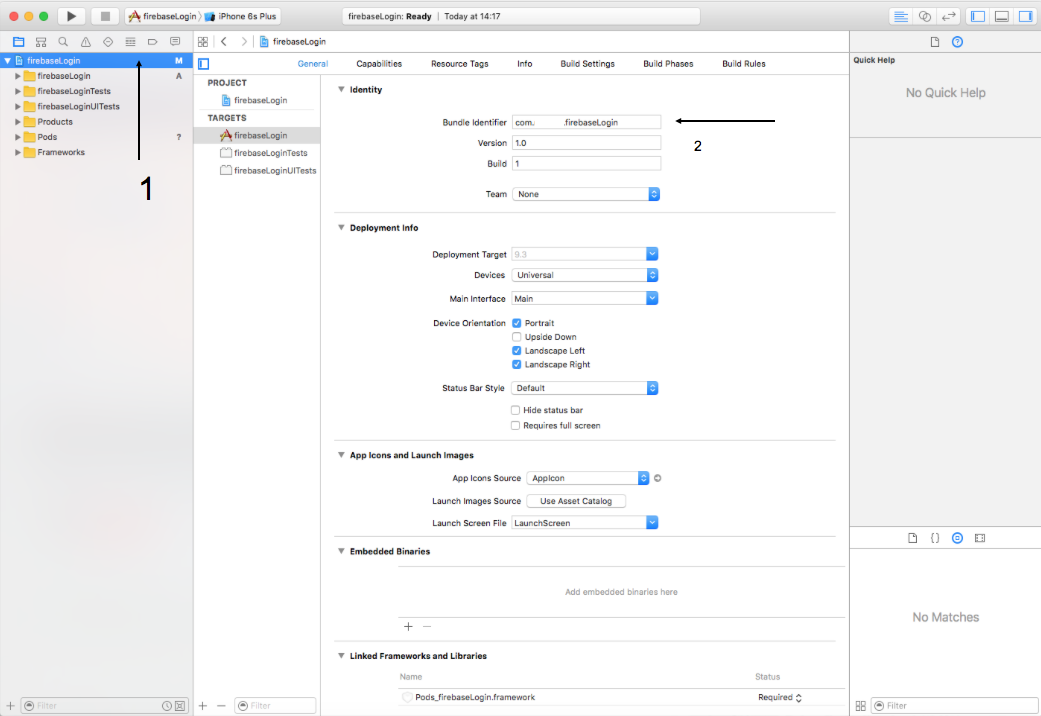Collapse the Deployment Info section
Image resolution: width=1041 pixels, height=716 pixels.
341,228
